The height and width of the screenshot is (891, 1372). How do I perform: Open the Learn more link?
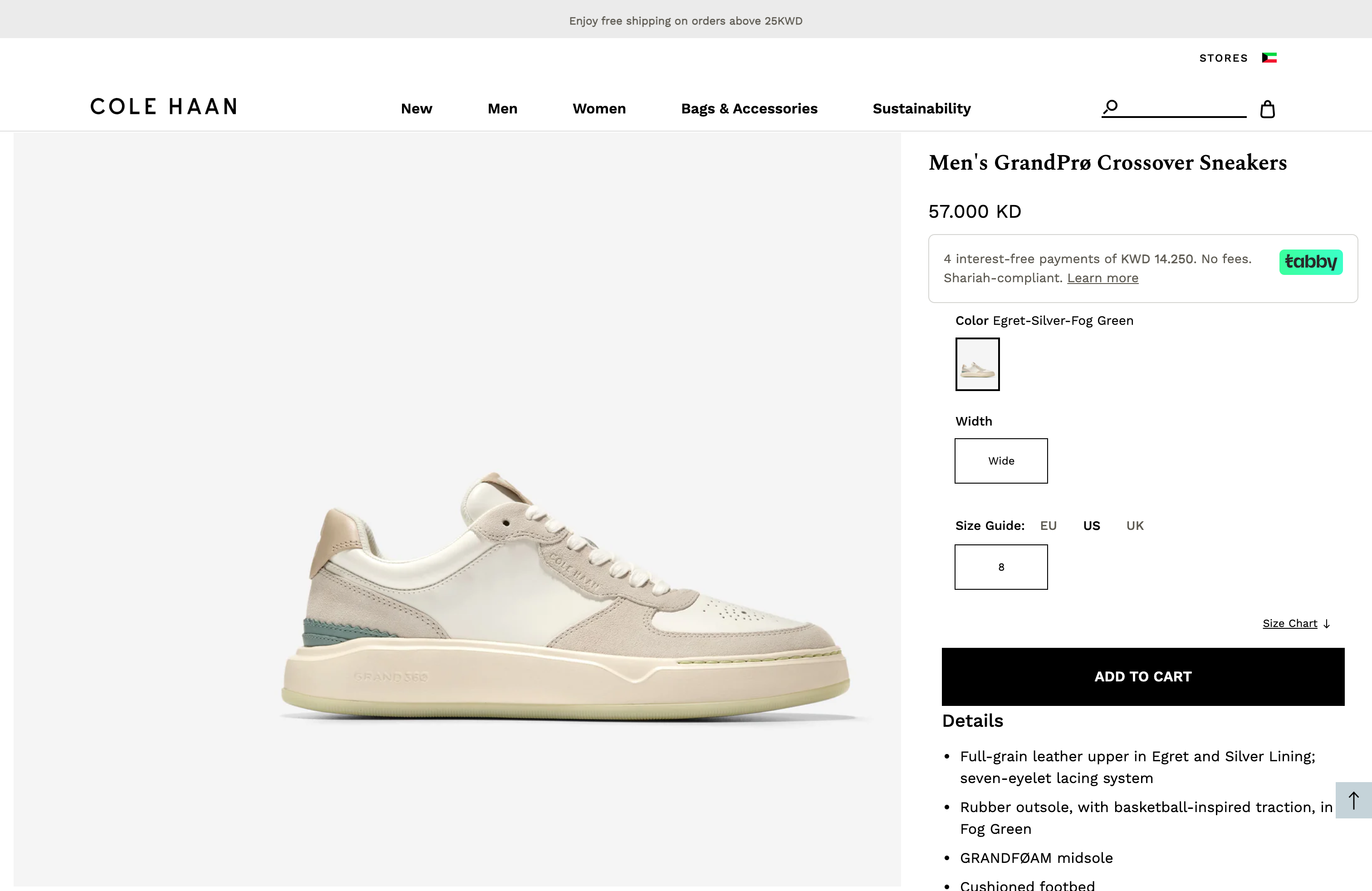click(x=1103, y=278)
